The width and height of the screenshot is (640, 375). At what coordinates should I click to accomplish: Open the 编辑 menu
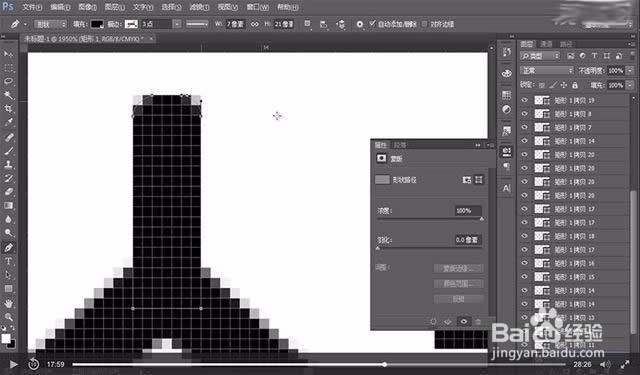click(x=60, y=7)
